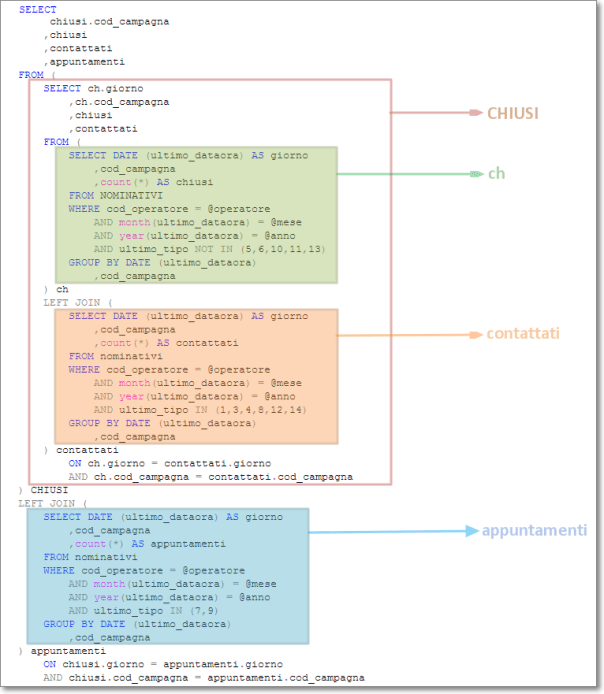Click the orange arrowhead pointing to contattati
The image size is (604, 694).
tap(476, 335)
